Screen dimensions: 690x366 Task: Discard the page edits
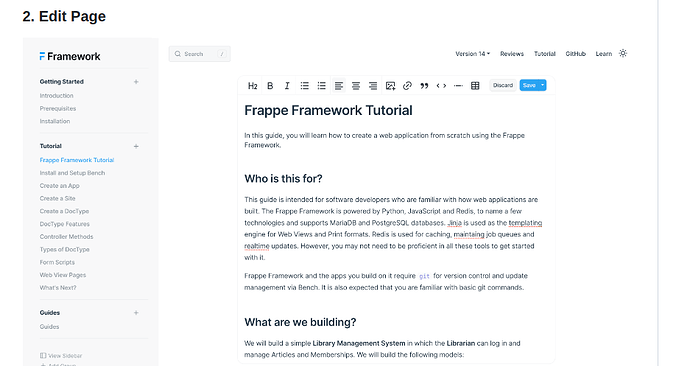[x=503, y=85]
